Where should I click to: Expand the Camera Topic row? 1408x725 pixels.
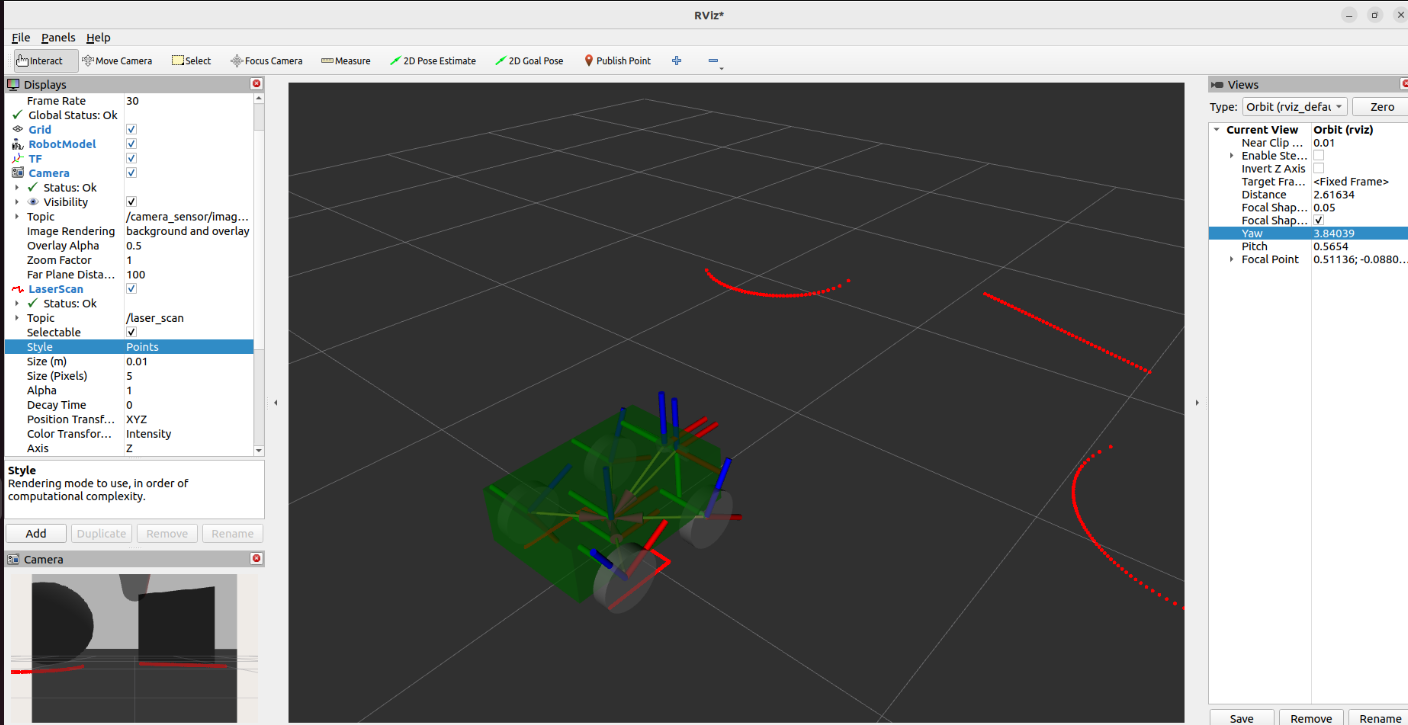(17, 217)
